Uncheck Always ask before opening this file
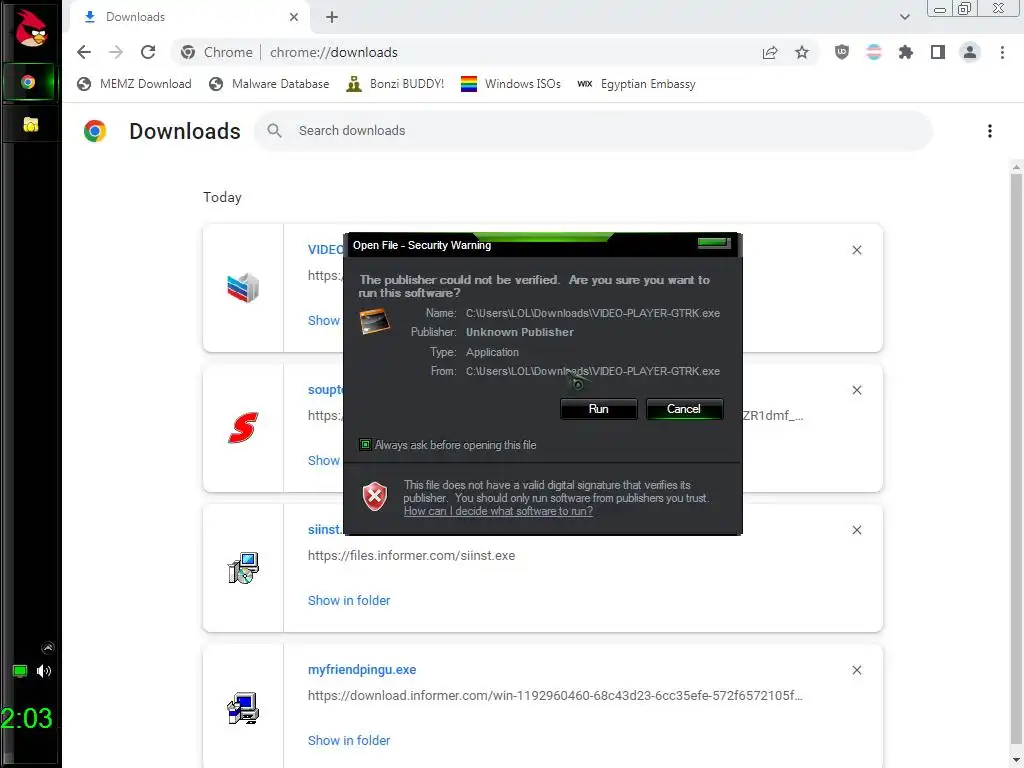The image size is (1024, 768). tap(366, 445)
